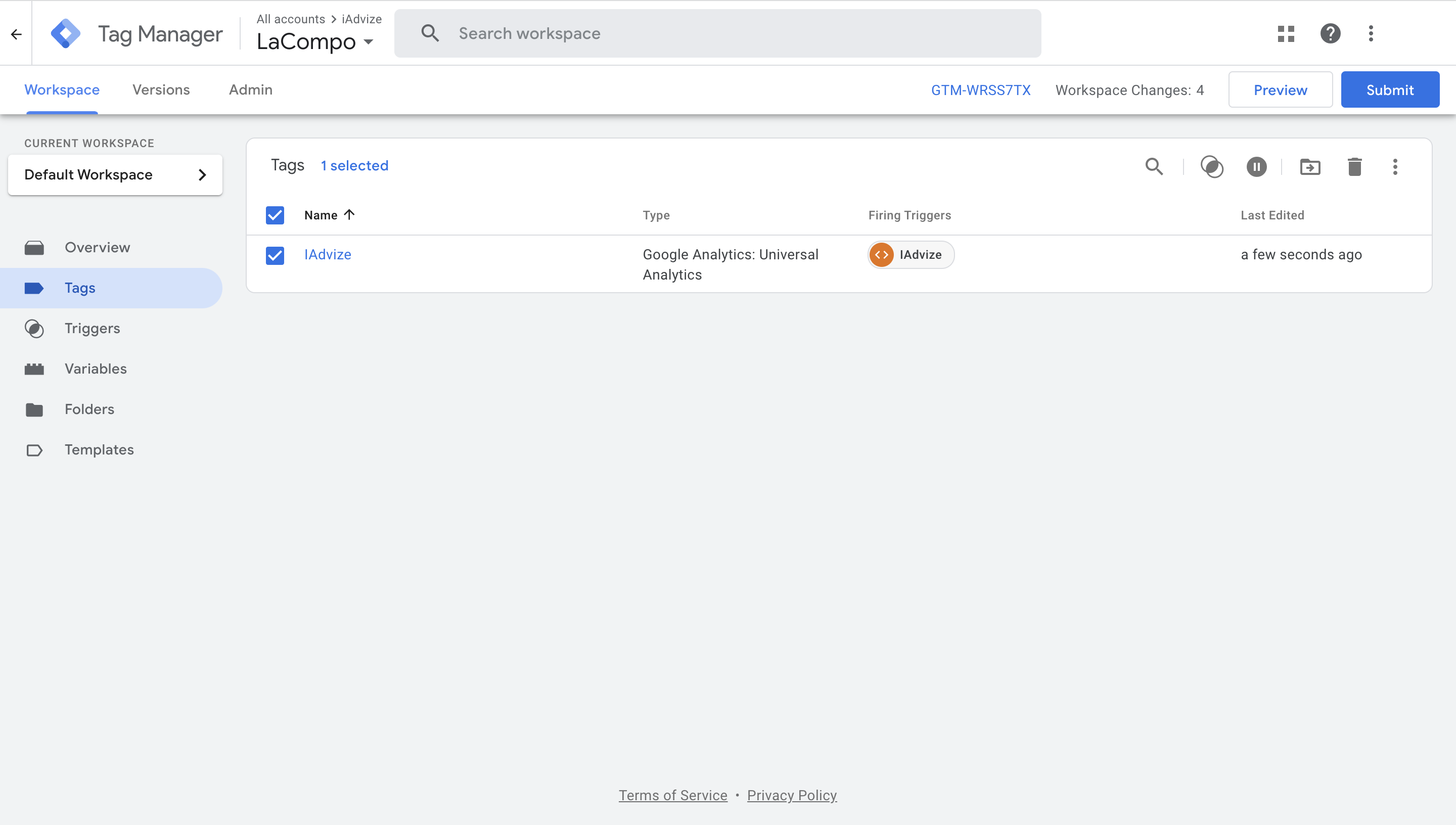1456x825 pixels.
Task: Open the Google apps grid icon
Action: click(1286, 33)
